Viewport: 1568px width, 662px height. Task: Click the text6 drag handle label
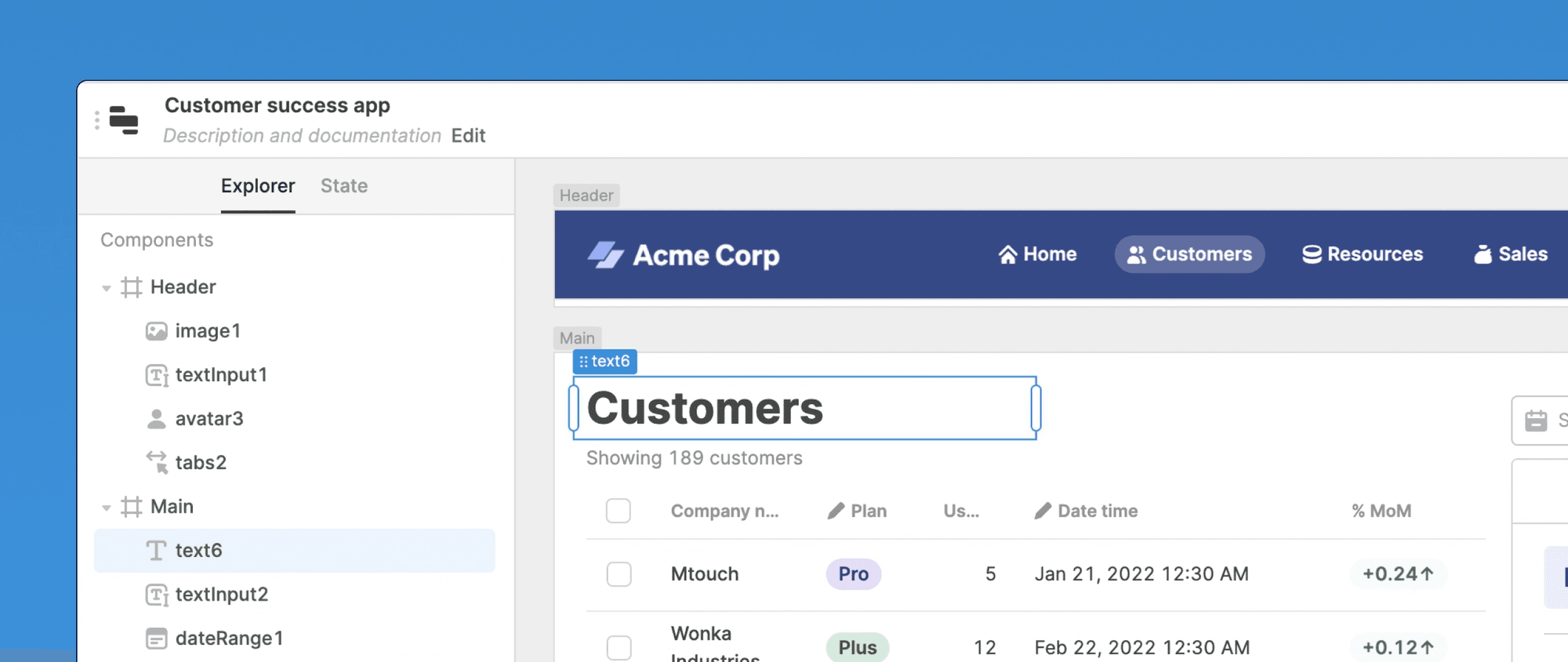tap(604, 362)
